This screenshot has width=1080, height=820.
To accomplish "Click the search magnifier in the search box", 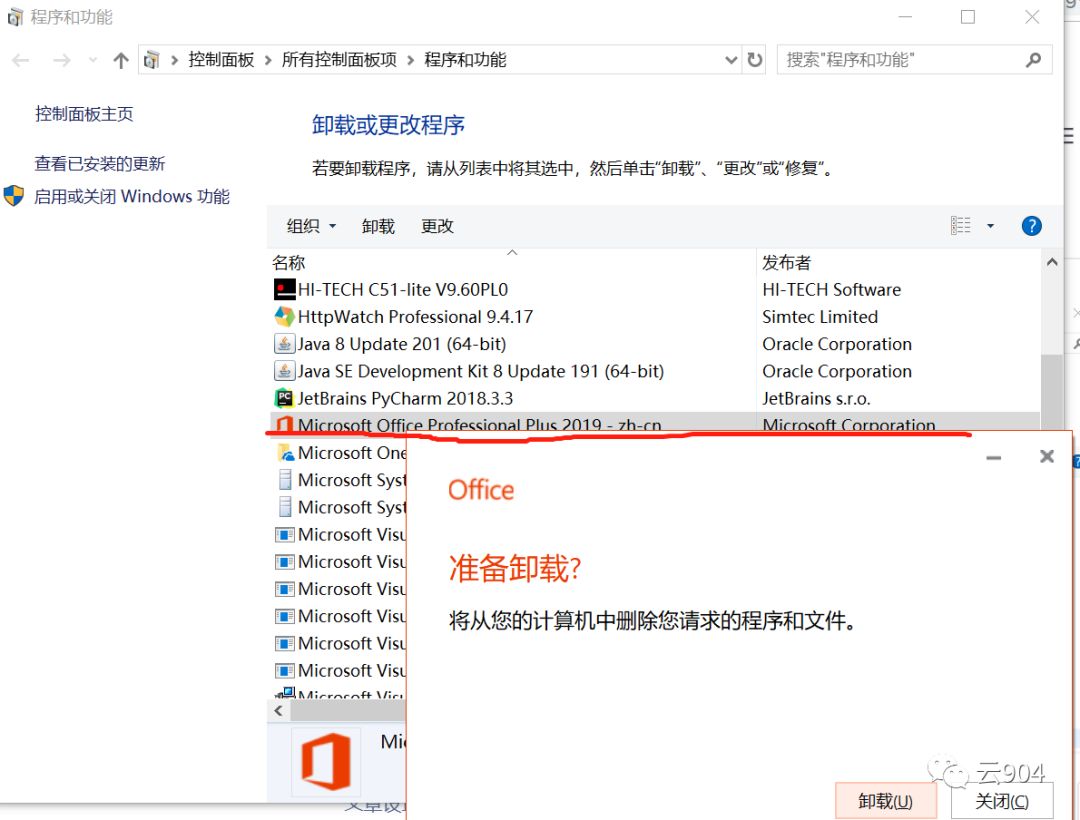I will [1033, 59].
